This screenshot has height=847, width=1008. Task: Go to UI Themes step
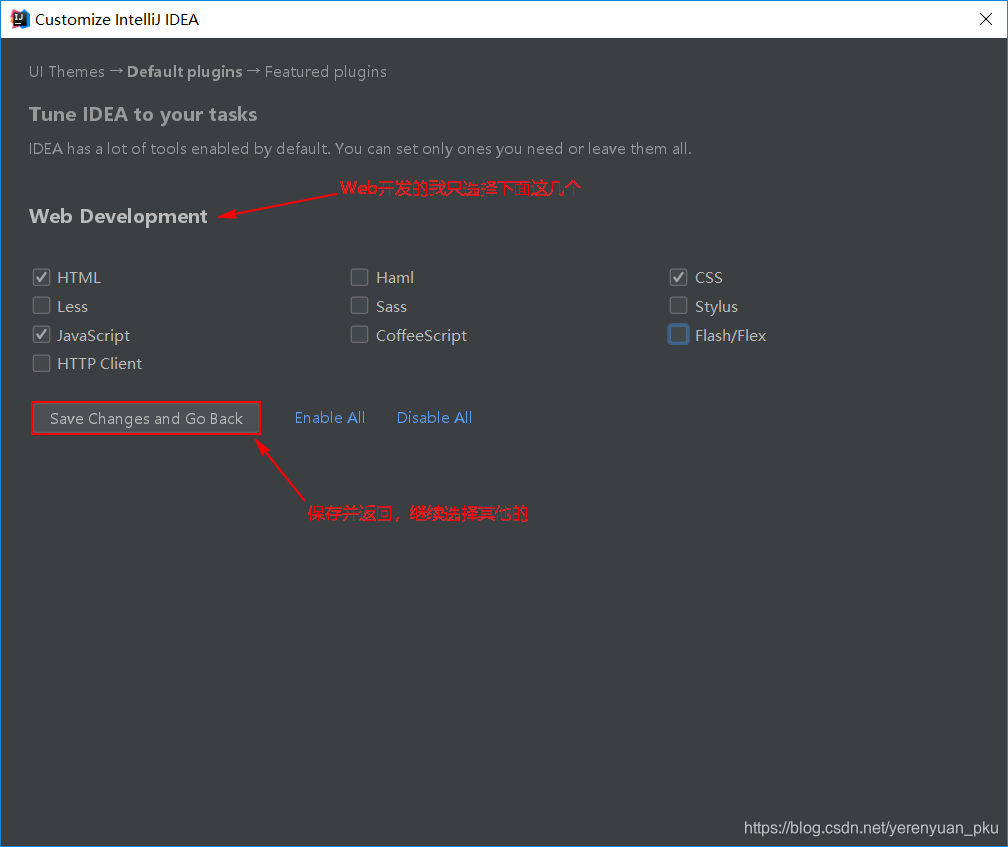tap(67, 71)
